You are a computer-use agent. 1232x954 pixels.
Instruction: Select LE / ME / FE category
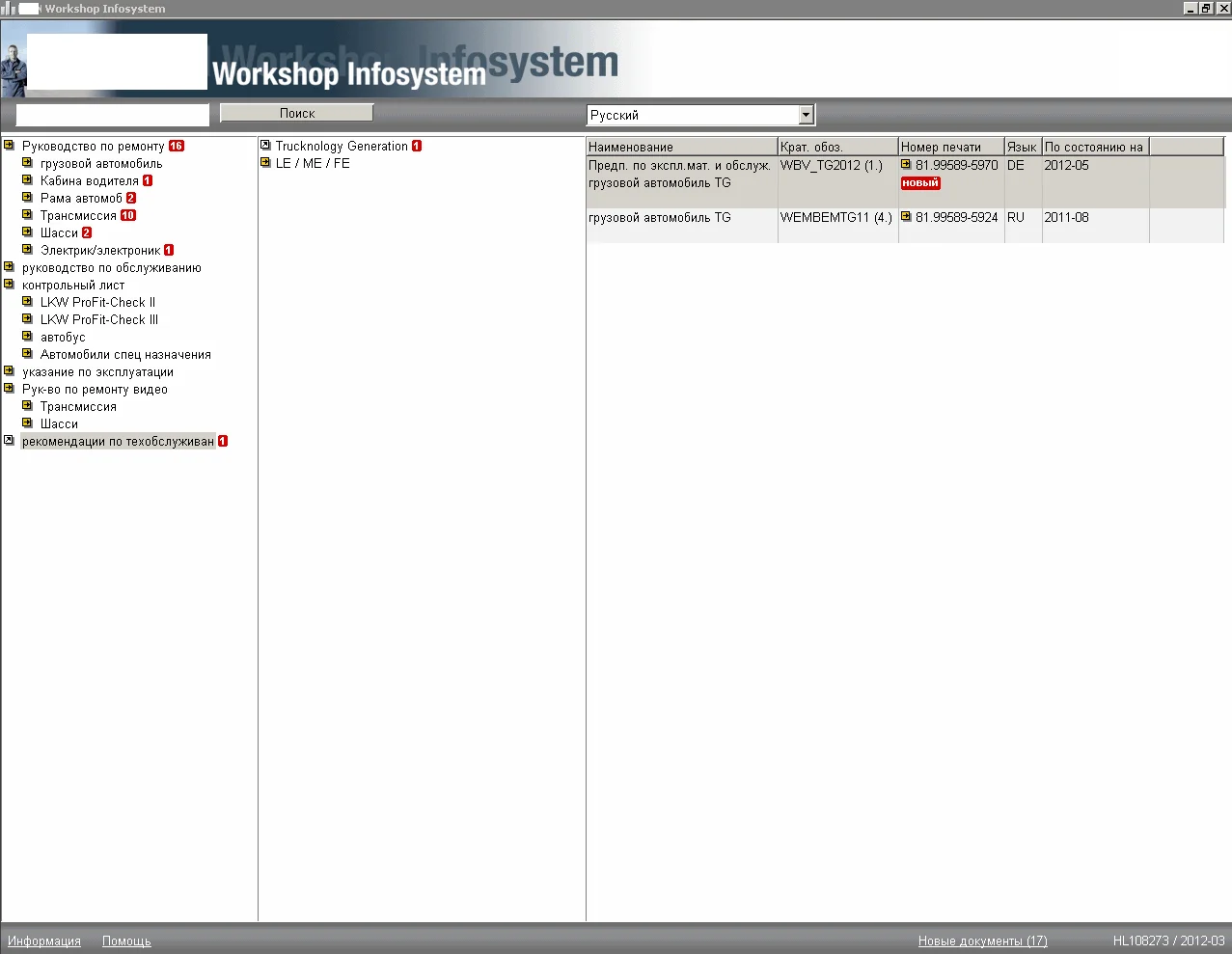coord(313,164)
